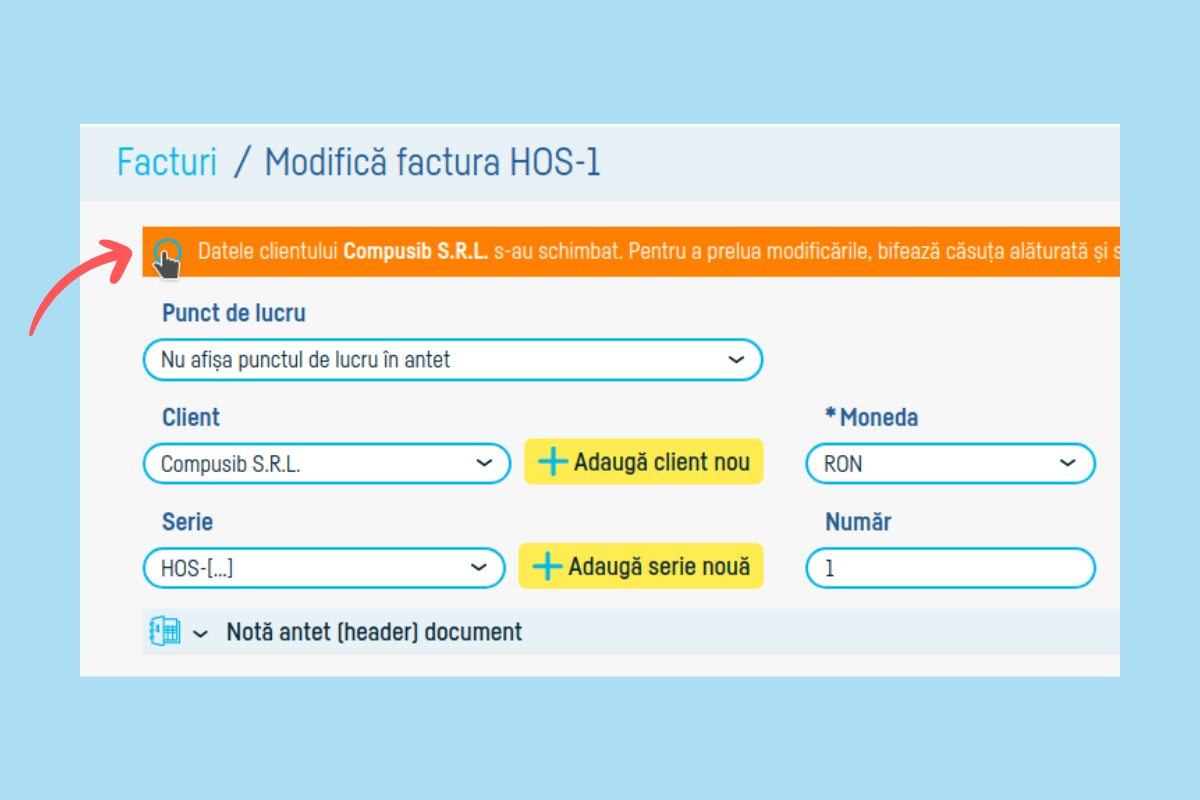This screenshot has height=800, width=1200.
Task: Click the notepad icon beside Notă antet
Action: 164,631
